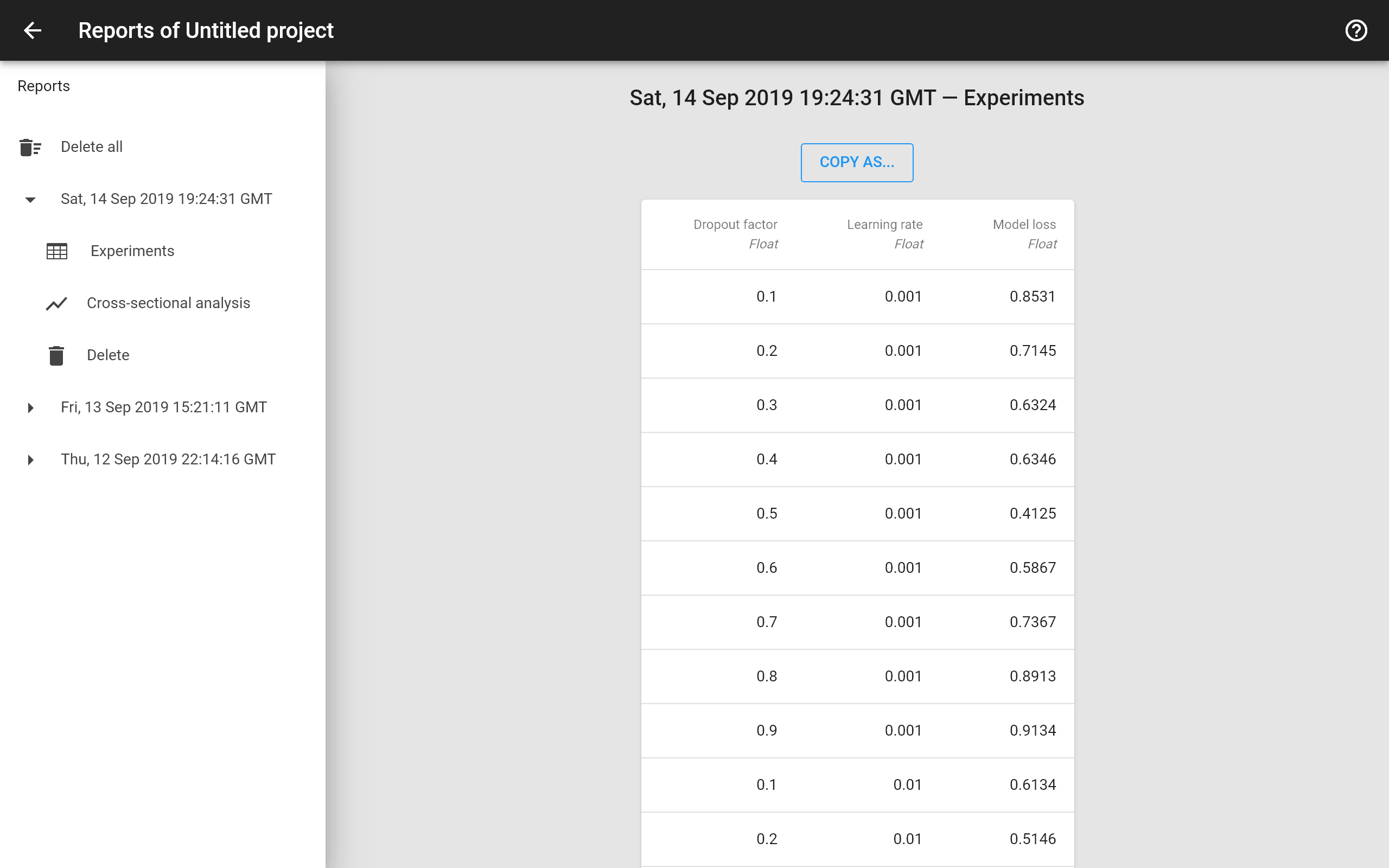The image size is (1389, 868).
Task: Click the Model loss value 0.8913
Action: coord(1033,676)
